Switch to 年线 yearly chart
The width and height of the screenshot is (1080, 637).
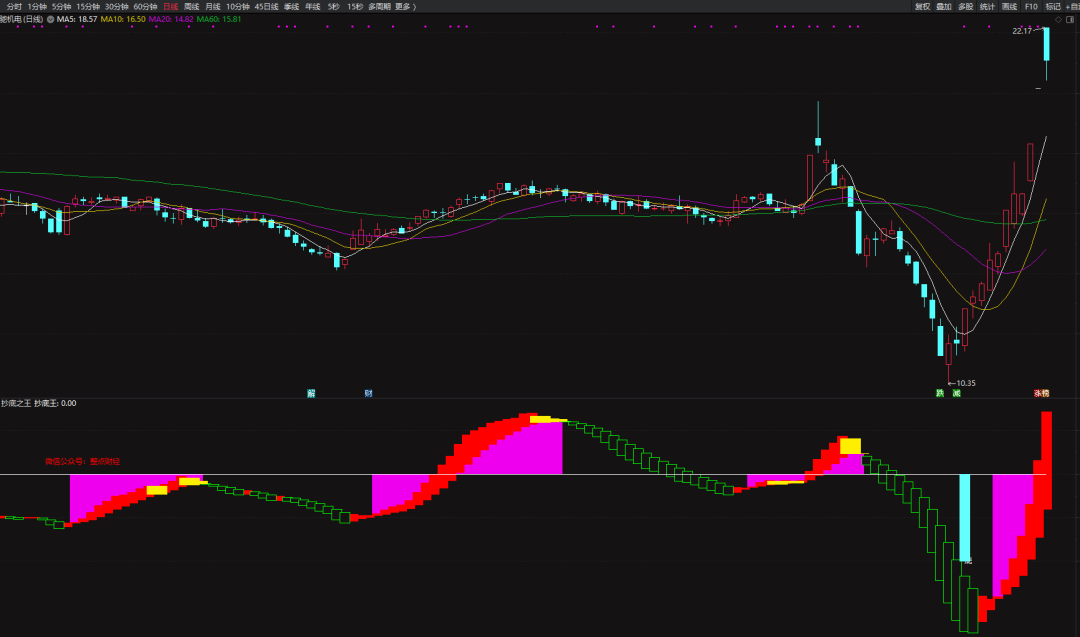[313, 6]
